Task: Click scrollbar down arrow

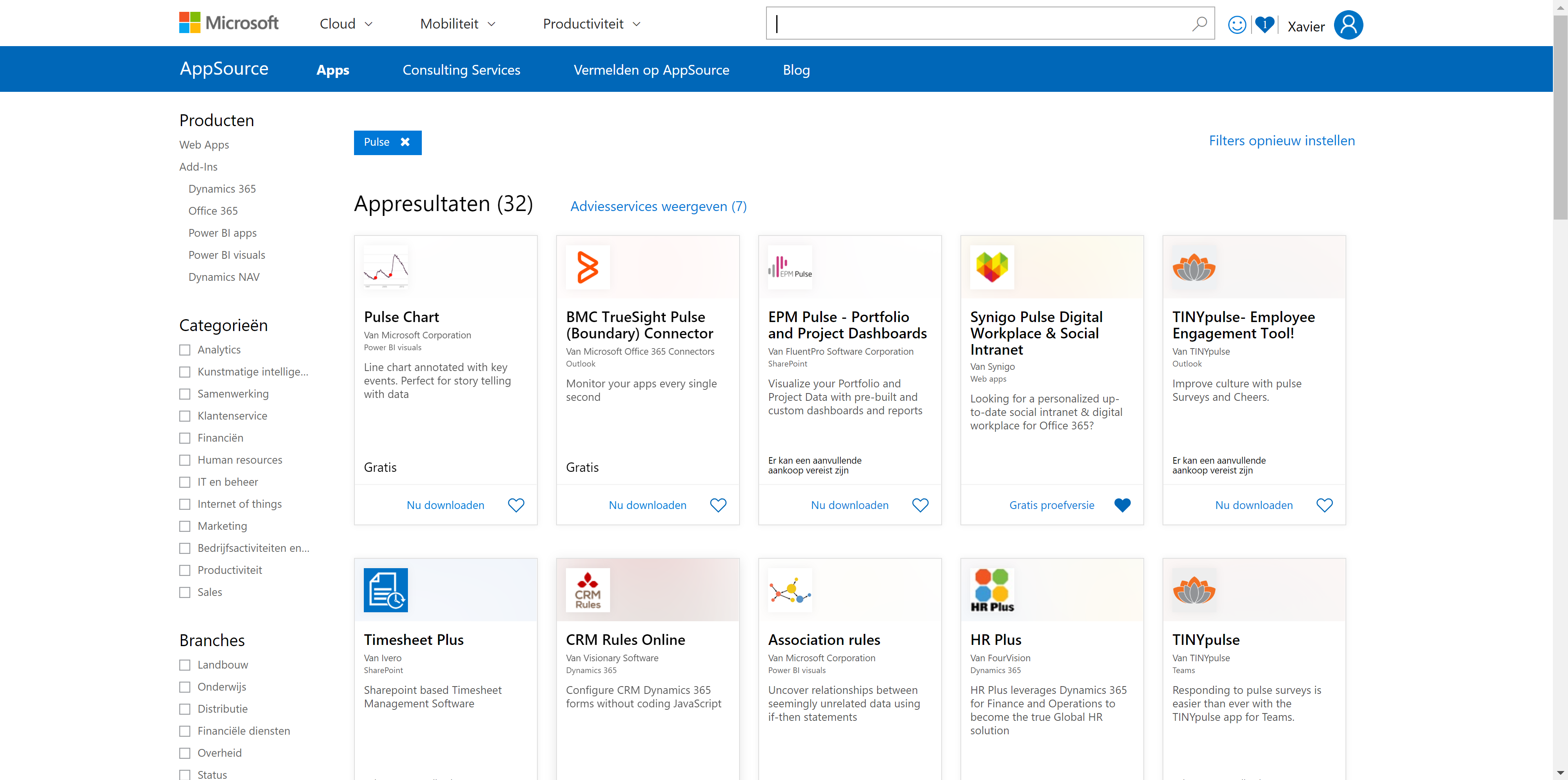Action: [1560, 773]
